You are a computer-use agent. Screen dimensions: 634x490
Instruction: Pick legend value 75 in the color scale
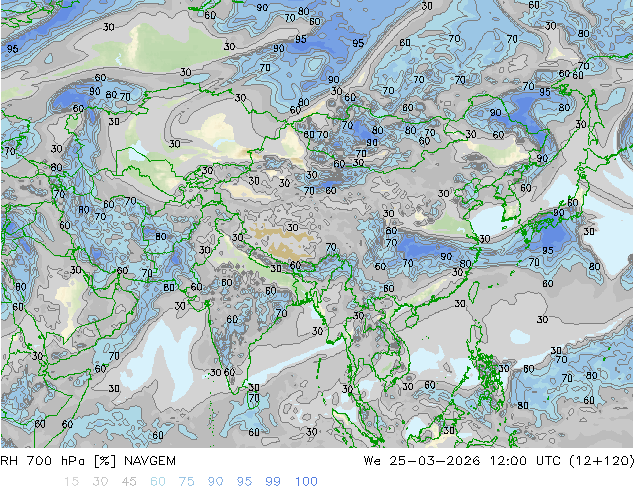tap(186, 482)
